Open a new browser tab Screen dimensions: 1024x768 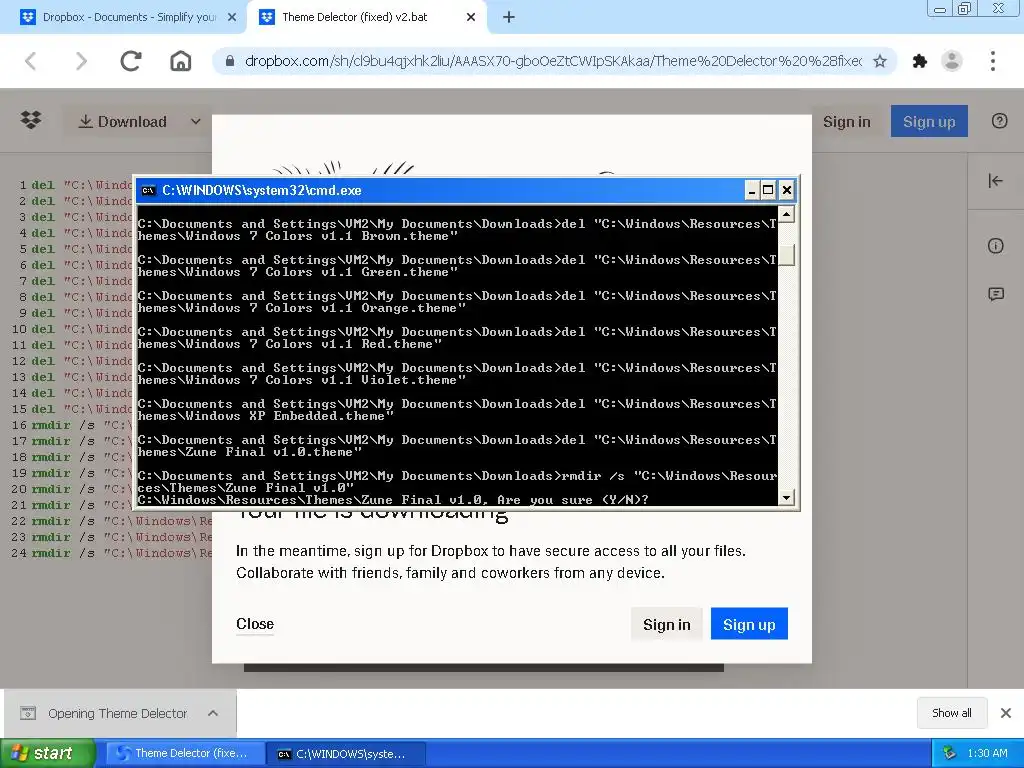click(x=509, y=18)
